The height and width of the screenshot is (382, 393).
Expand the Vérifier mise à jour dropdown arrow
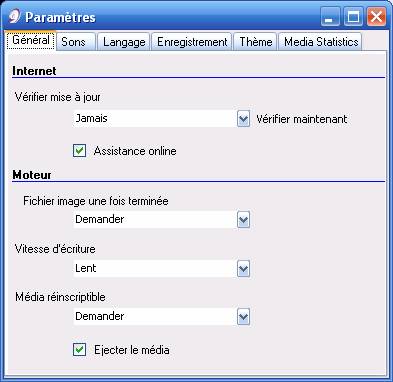pos(243,119)
